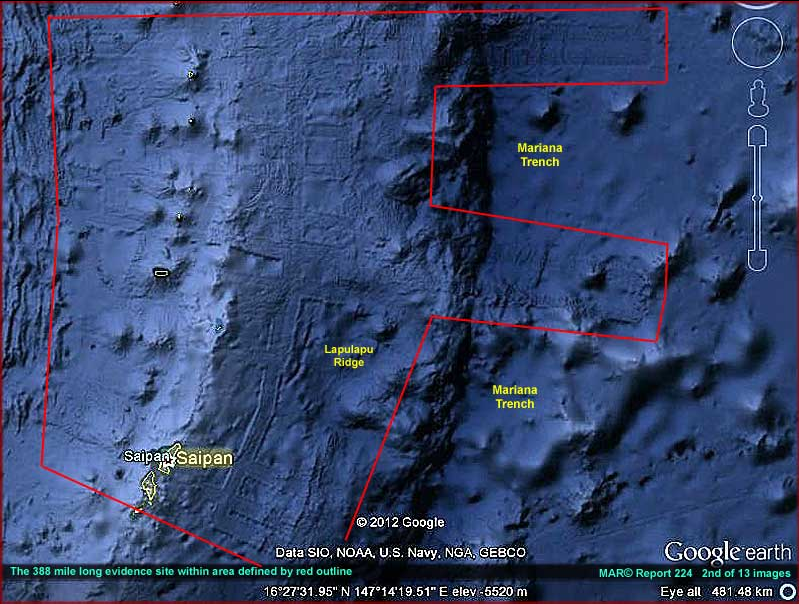Viewport: 799px width, 604px height.
Task: Click the elev -5520 m readout
Action: coord(501,591)
